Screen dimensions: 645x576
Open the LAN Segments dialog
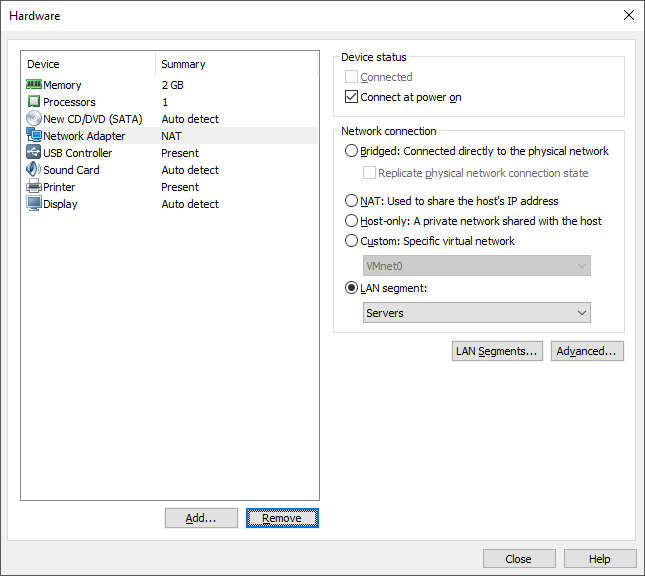(x=497, y=351)
